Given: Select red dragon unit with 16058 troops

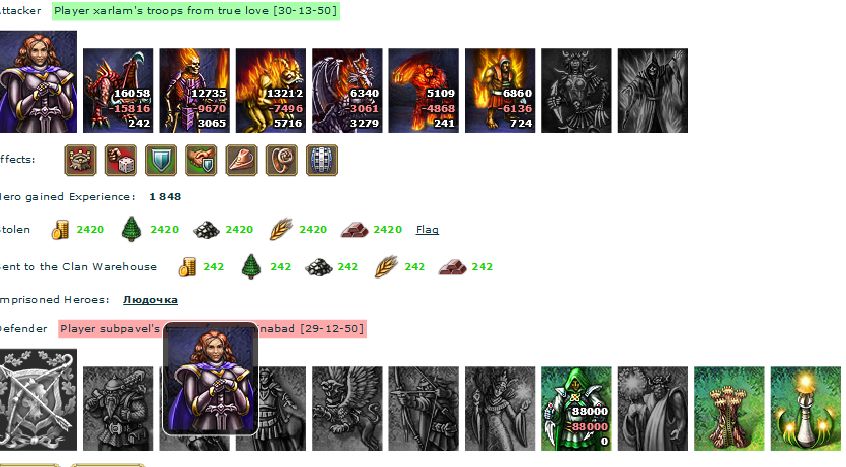Looking at the screenshot, I should pos(118,90).
